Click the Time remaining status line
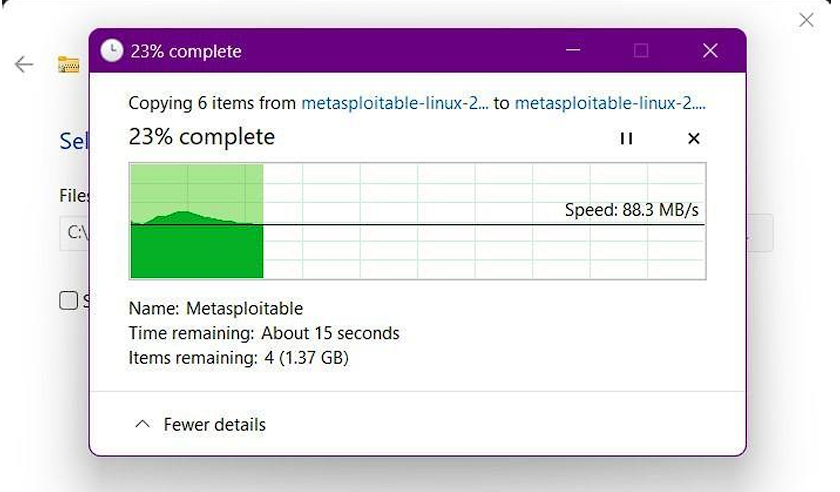 coord(264,333)
